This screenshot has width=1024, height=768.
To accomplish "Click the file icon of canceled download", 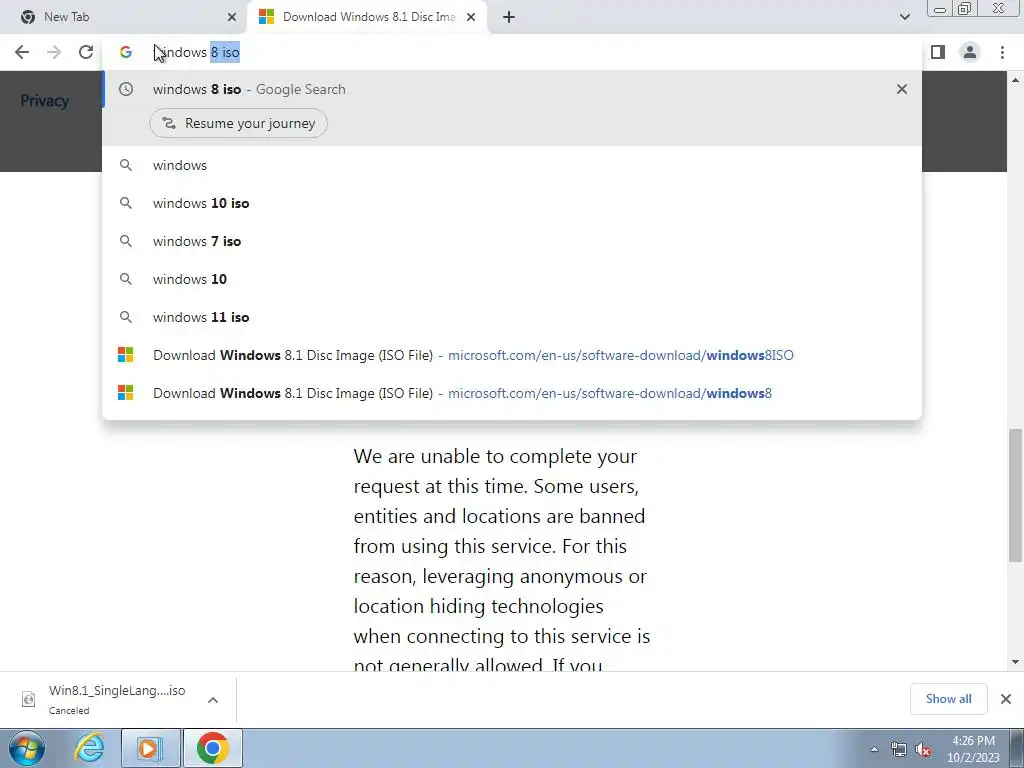I will point(28,699).
